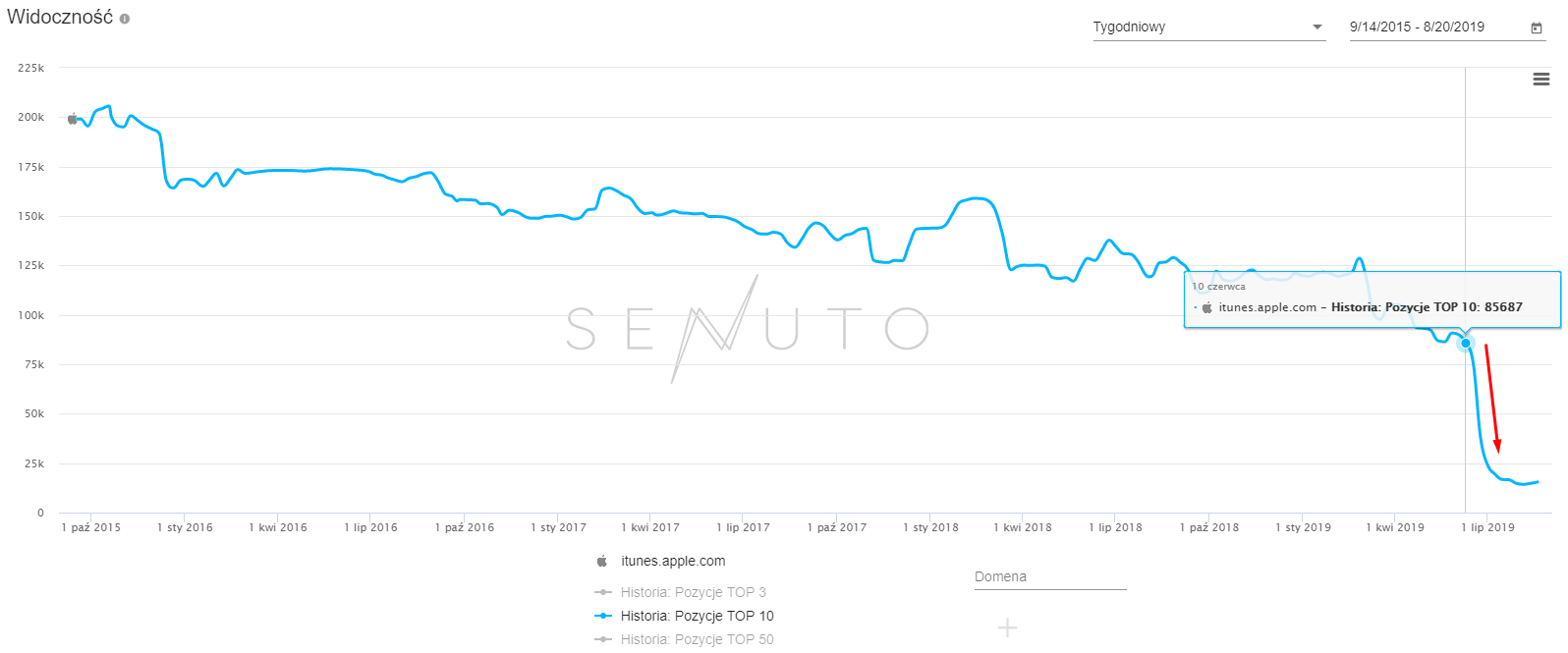The image size is (1568, 653).
Task: Click the tooltip showing TOP 10: 85687
Action: (x=1372, y=299)
